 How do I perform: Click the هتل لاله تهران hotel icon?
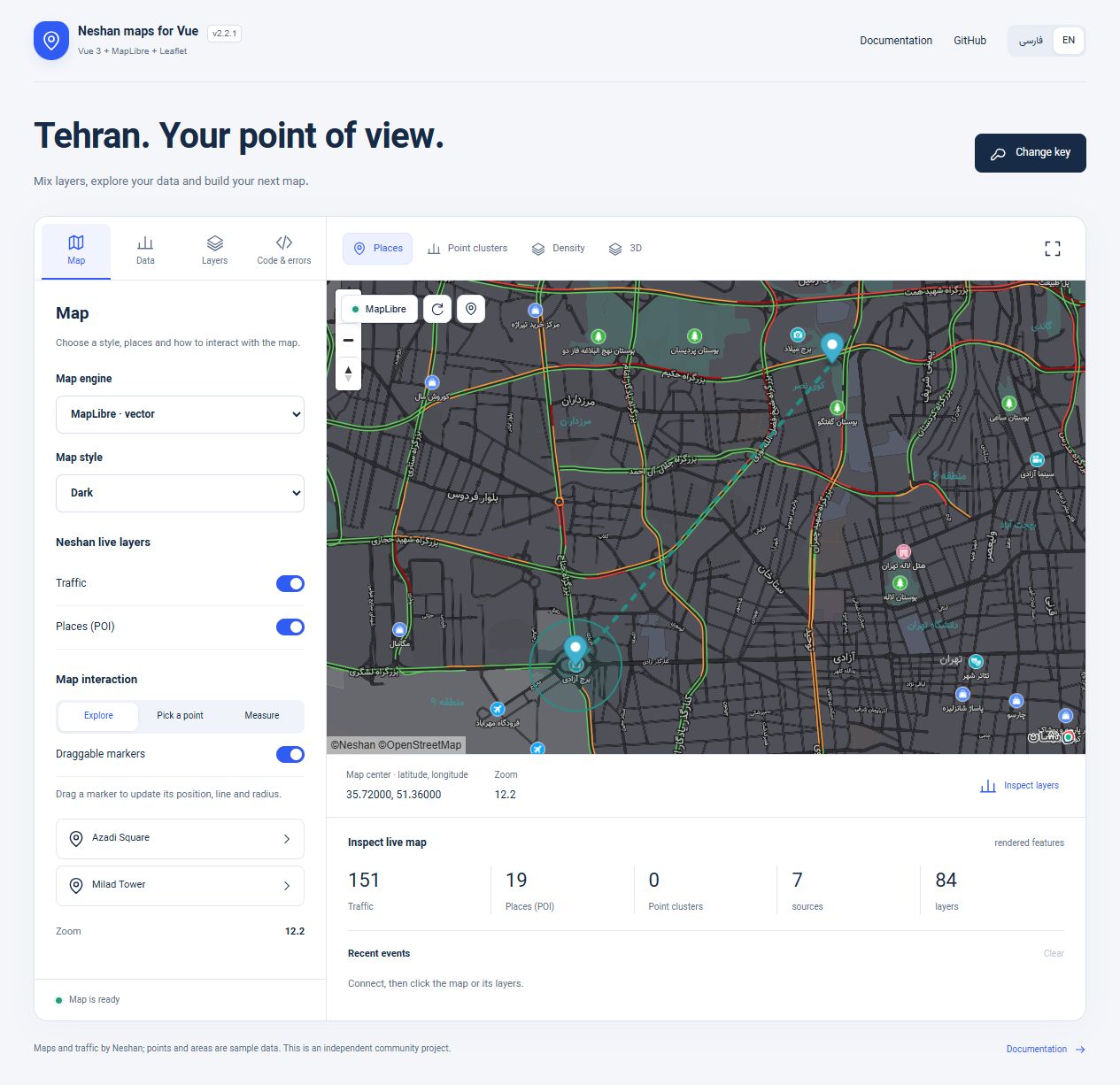pyautogui.click(x=903, y=552)
